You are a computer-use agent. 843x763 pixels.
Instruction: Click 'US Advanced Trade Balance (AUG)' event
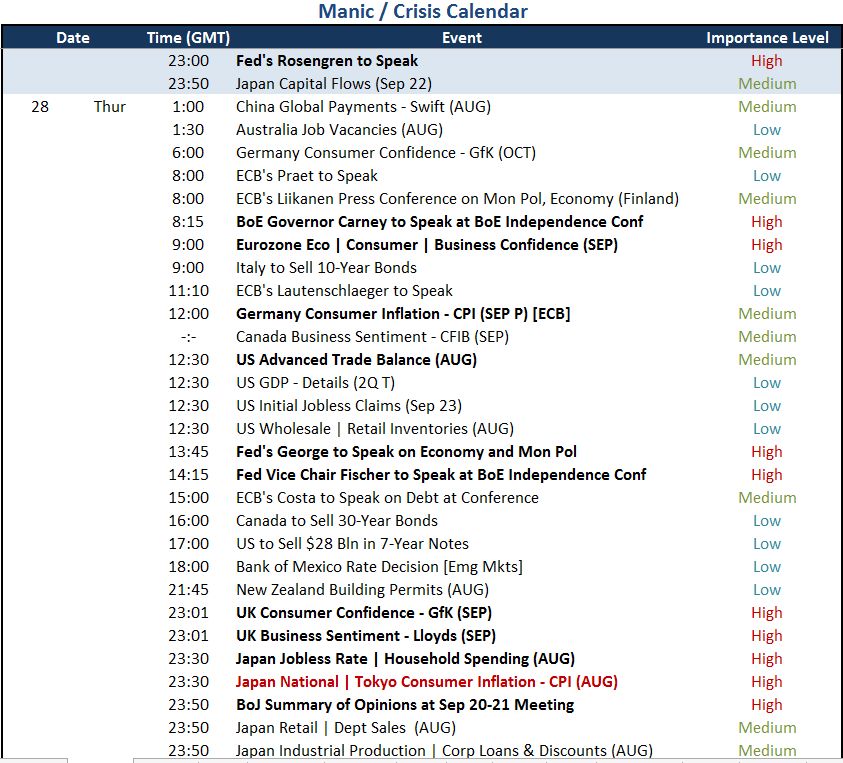356,360
